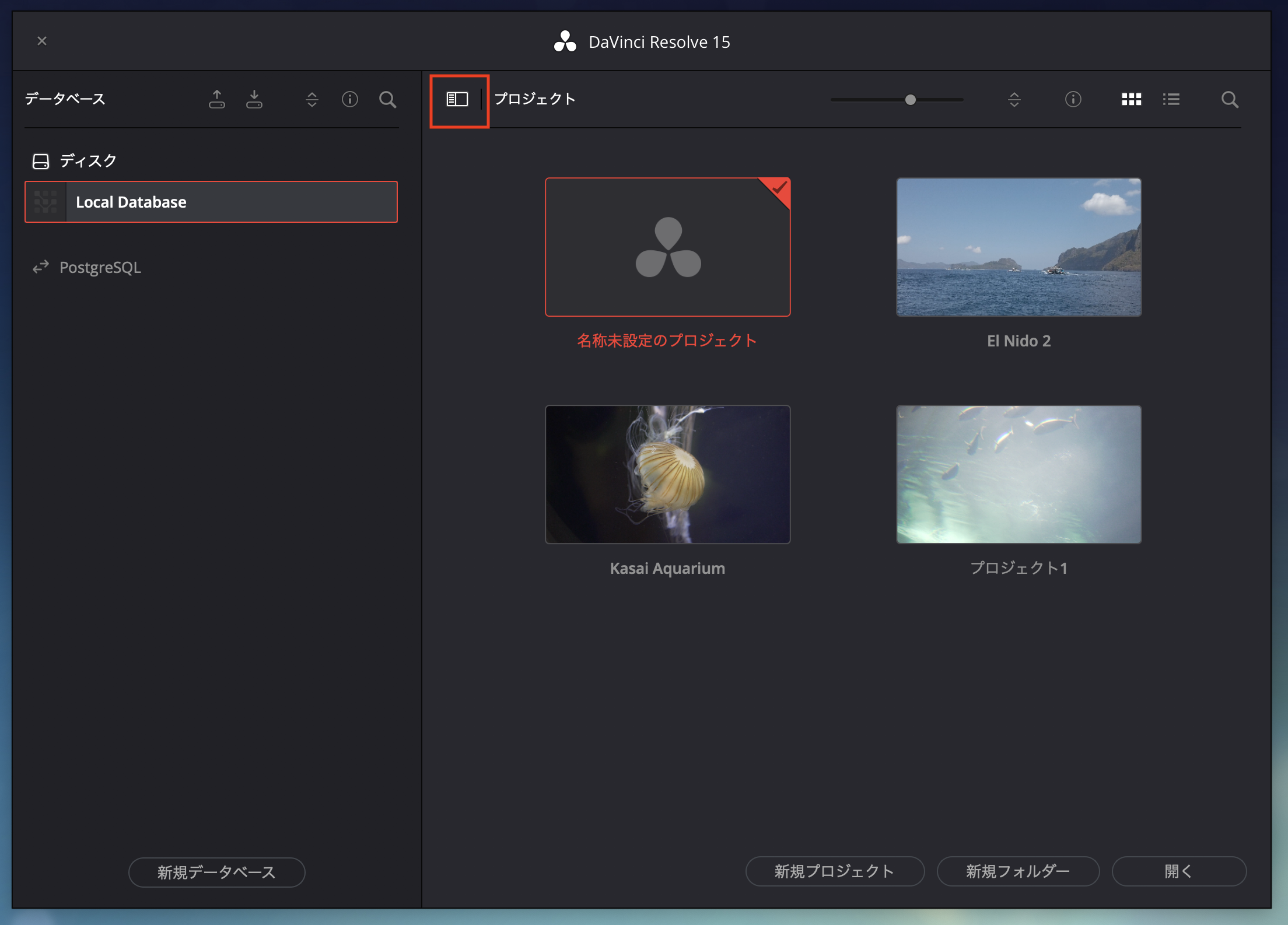Switch projects to thumbnail grid view
The width and height of the screenshot is (1288, 925).
click(x=1131, y=99)
